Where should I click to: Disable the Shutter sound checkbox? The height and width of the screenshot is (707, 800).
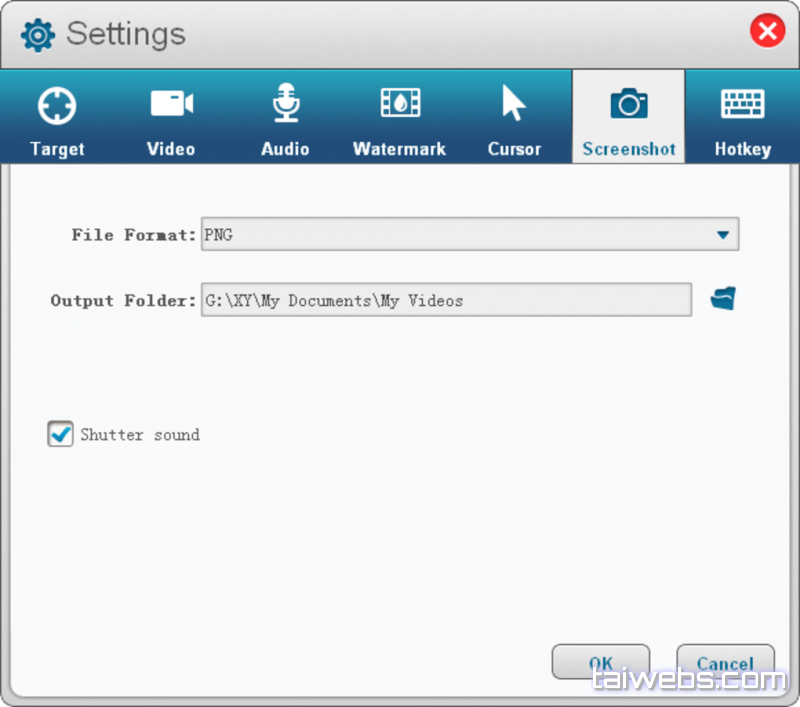pyautogui.click(x=60, y=434)
